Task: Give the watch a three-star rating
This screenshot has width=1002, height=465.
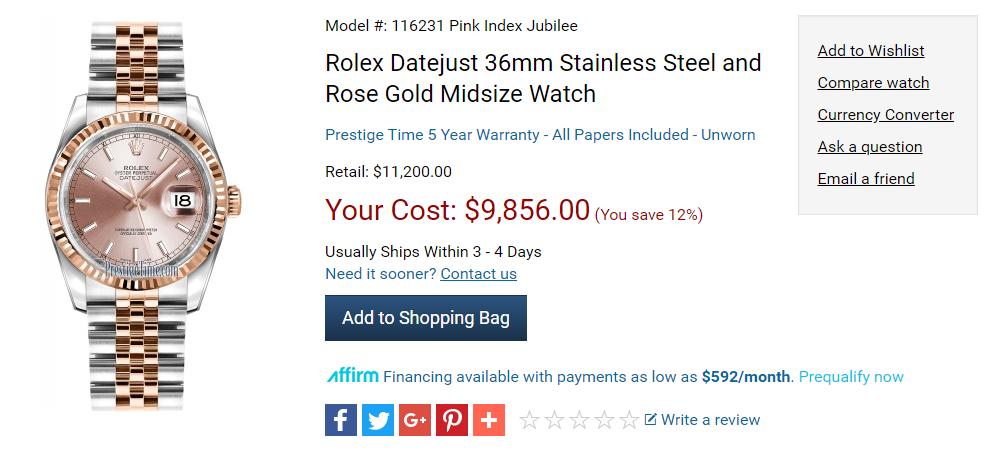Action: (x=580, y=420)
